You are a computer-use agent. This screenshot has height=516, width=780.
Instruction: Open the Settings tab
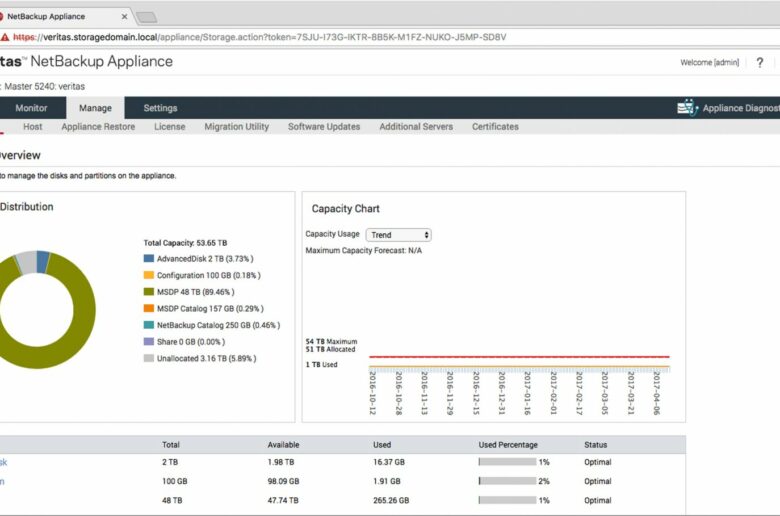[160, 108]
